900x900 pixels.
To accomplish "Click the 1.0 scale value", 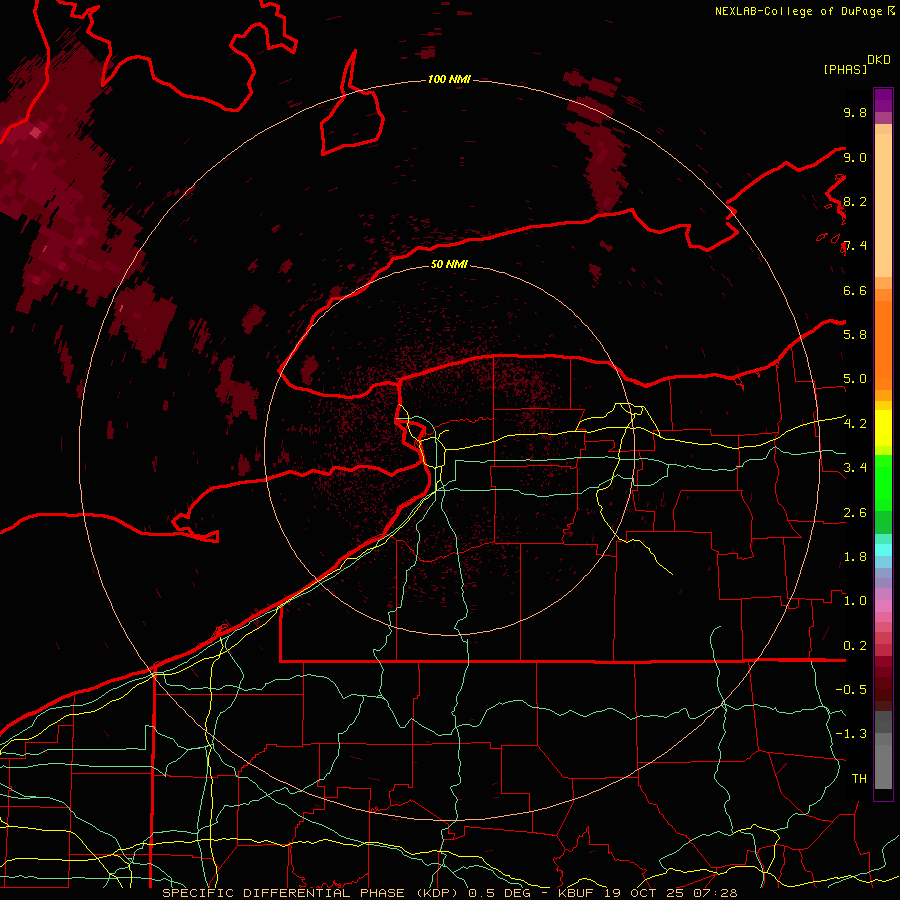I will pyautogui.click(x=855, y=601).
